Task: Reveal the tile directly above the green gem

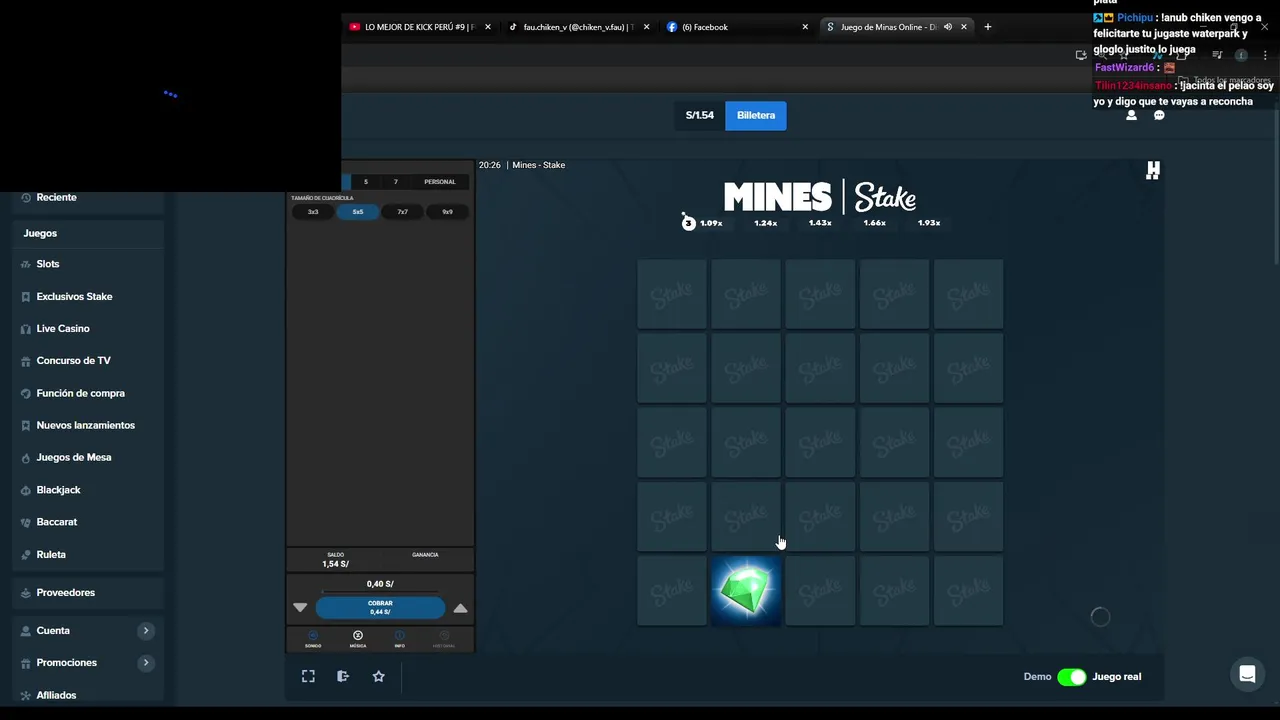Action: coord(746,516)
